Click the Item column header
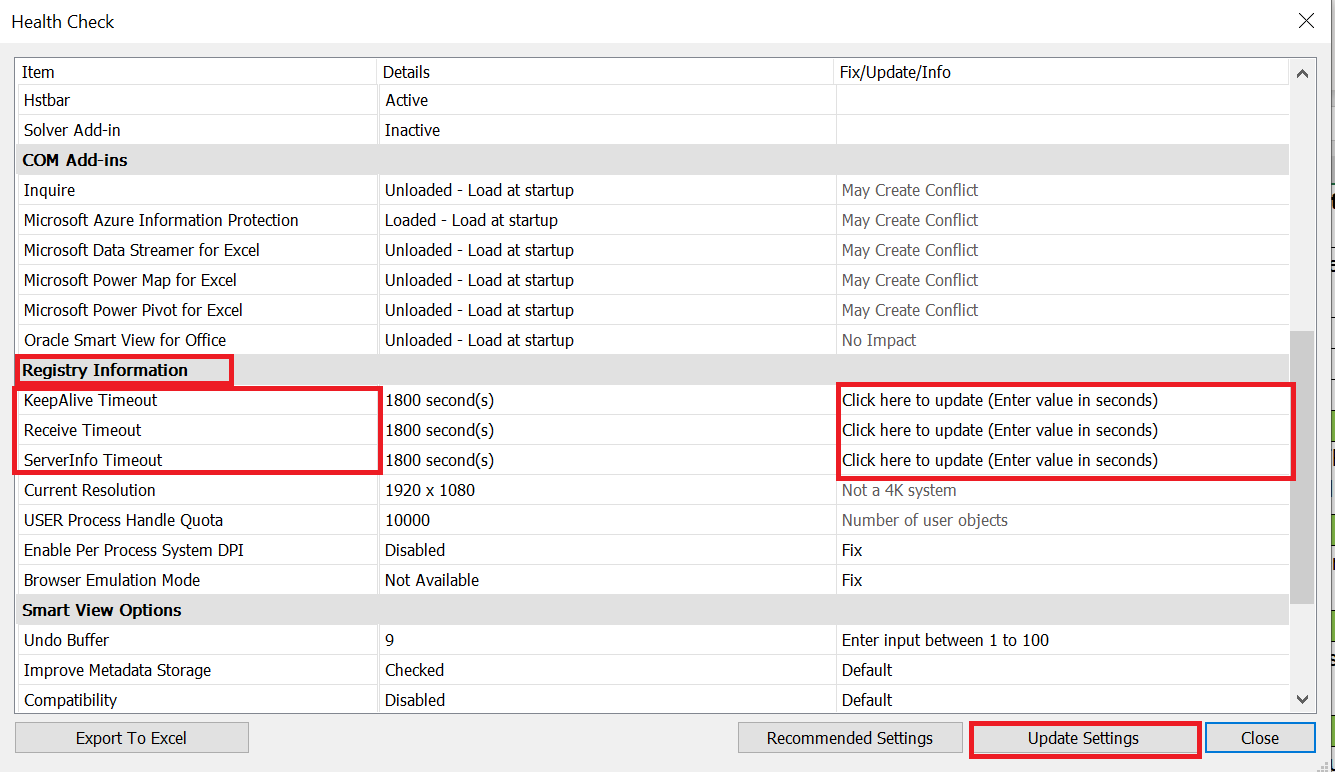Screen dimensions: 1335x772 [38, 72]
